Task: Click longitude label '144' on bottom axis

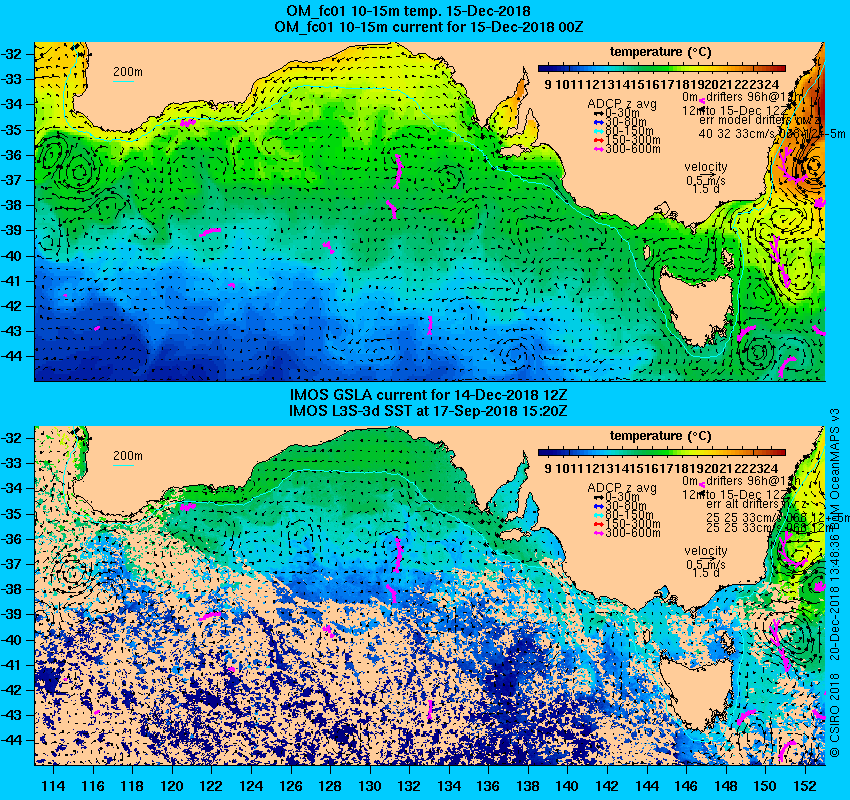Action: coord(647,785)
